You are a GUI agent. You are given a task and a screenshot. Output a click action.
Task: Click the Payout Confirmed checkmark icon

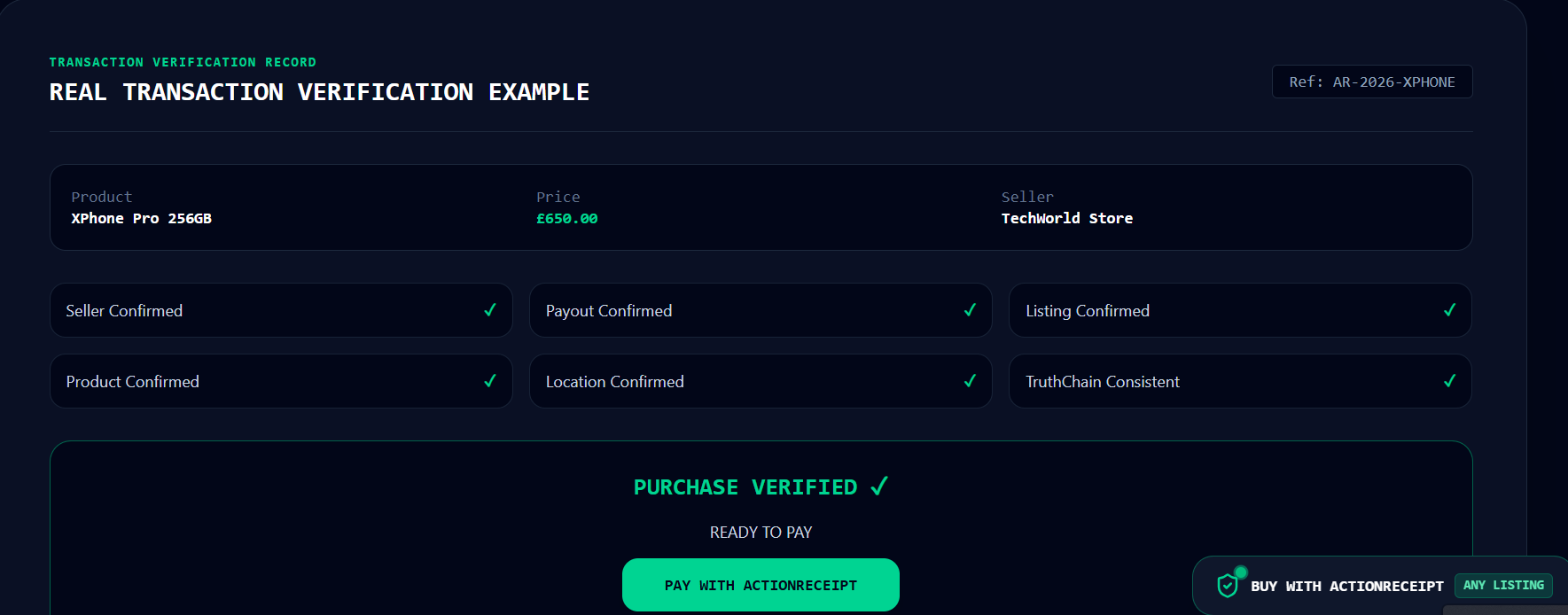[x=970, y=310]
